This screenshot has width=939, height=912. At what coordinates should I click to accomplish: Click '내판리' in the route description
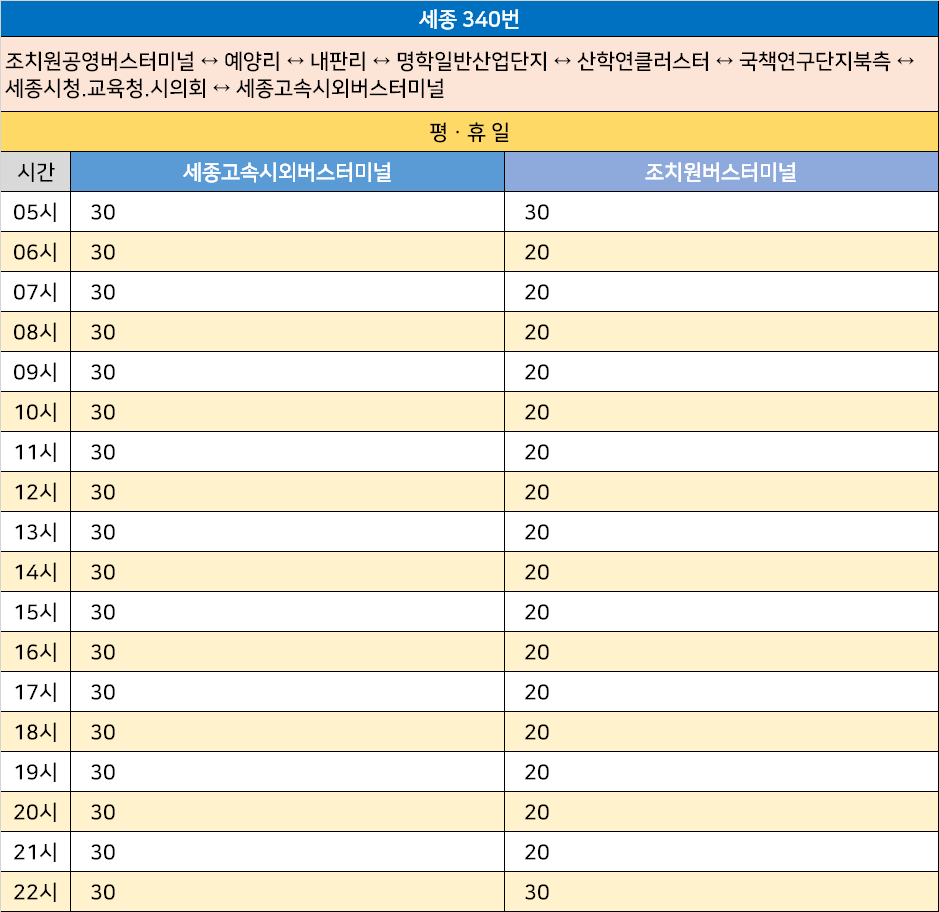pos(338,60)
